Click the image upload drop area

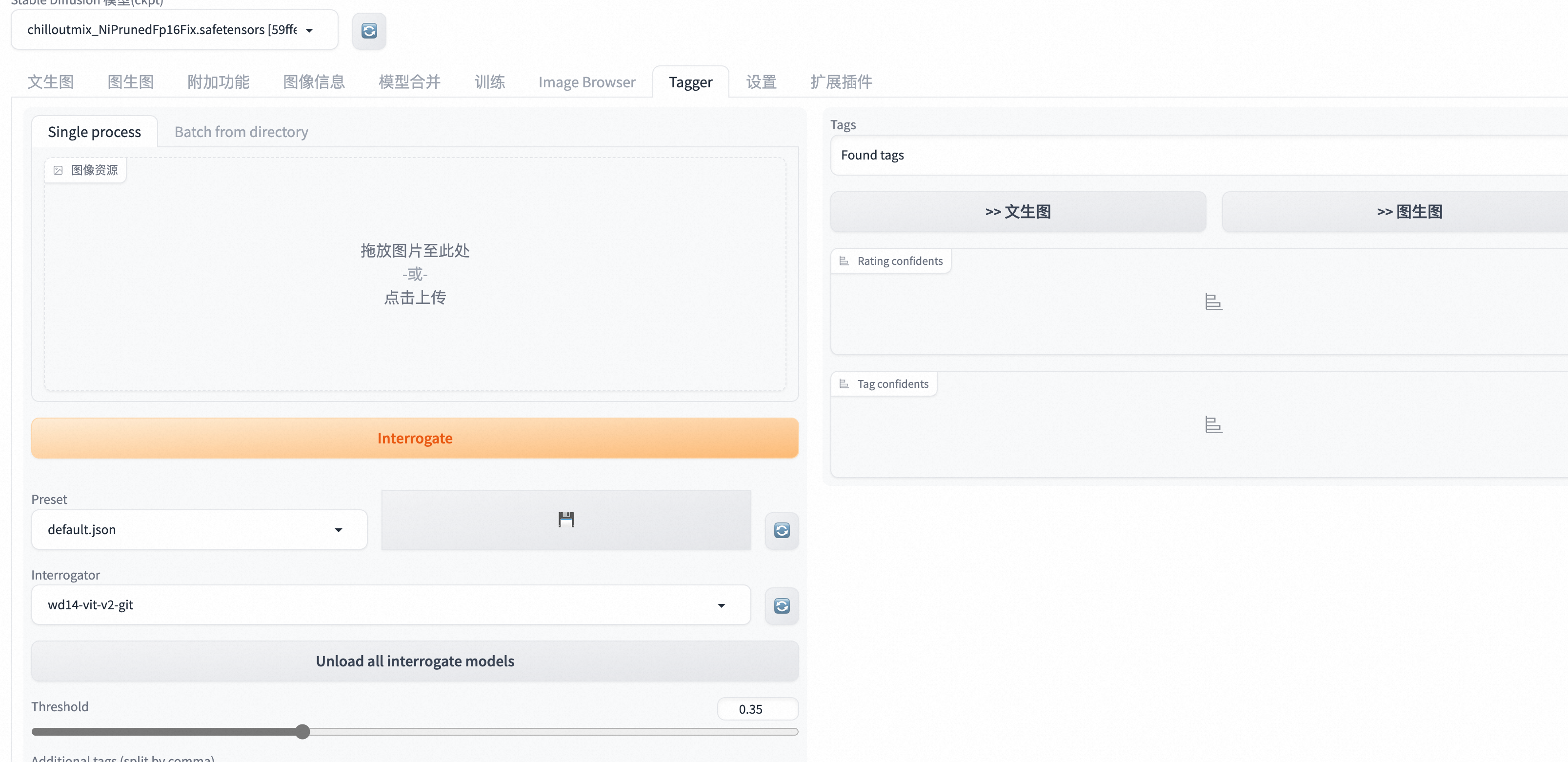pyautogui.click(x=415, y=274)
